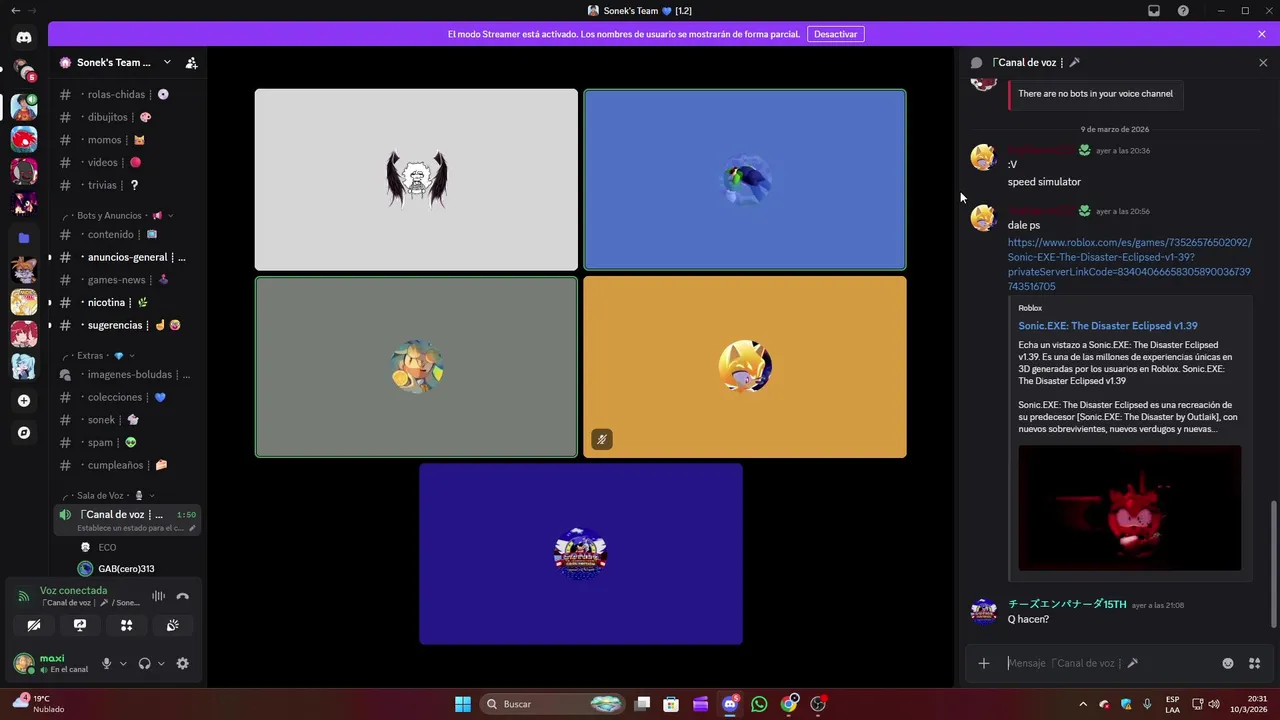
Task: Focus the Mensaje Canal de voz text field
Action: pyautogui.click(x=1106, y=663)
